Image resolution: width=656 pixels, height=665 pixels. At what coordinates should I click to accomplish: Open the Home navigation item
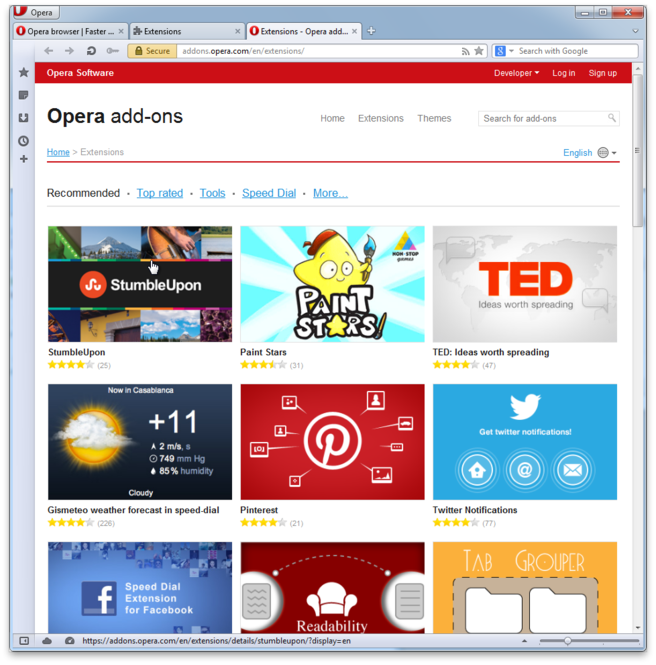(332, 118)
